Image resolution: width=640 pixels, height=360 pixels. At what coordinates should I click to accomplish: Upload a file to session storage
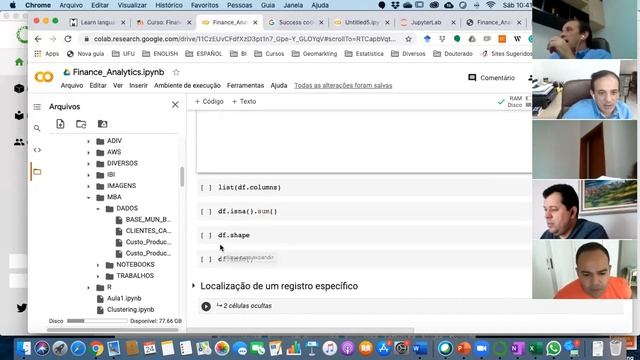pos(60,124)
